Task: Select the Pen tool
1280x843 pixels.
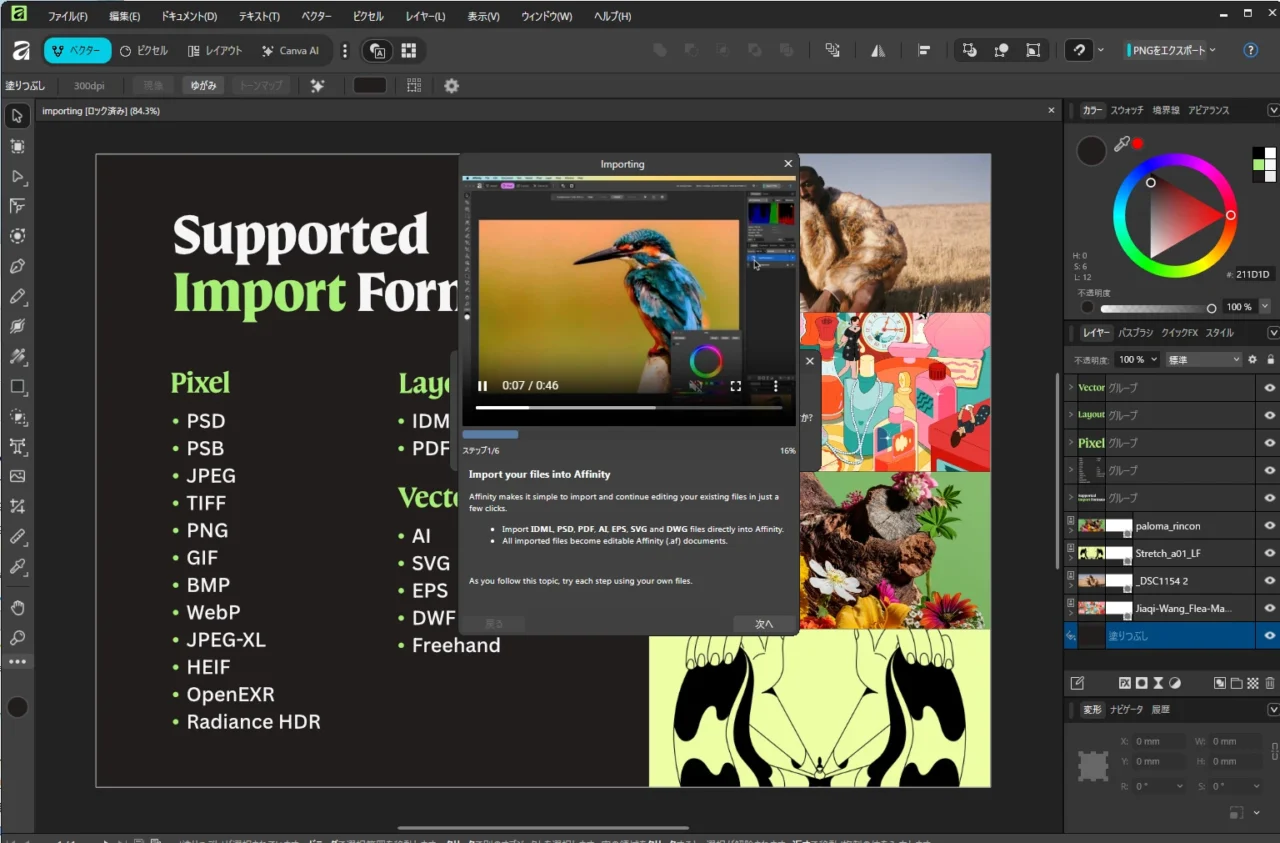Action: click(17, 267)
